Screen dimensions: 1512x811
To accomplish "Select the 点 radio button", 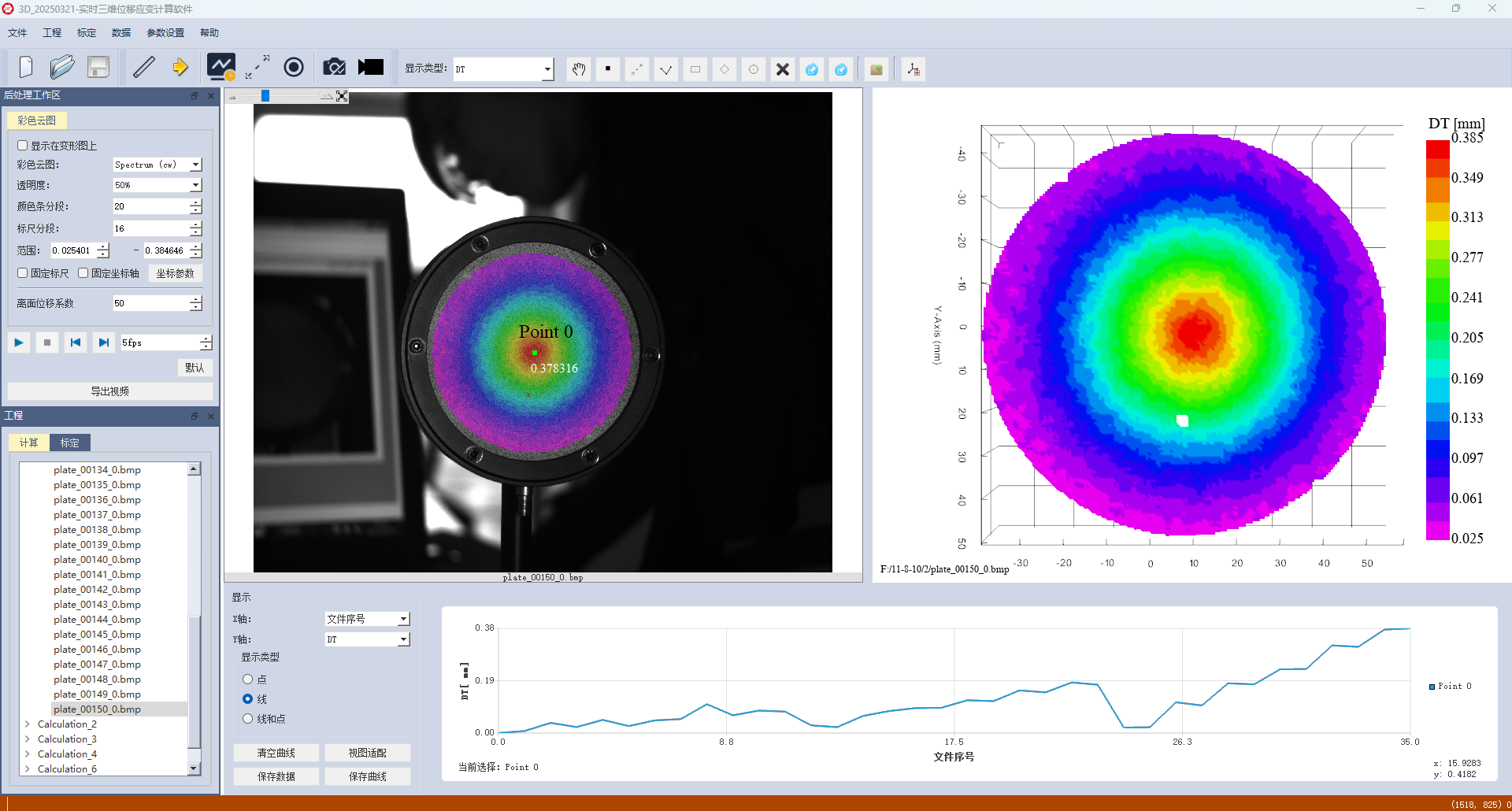I will click(248, 679).
